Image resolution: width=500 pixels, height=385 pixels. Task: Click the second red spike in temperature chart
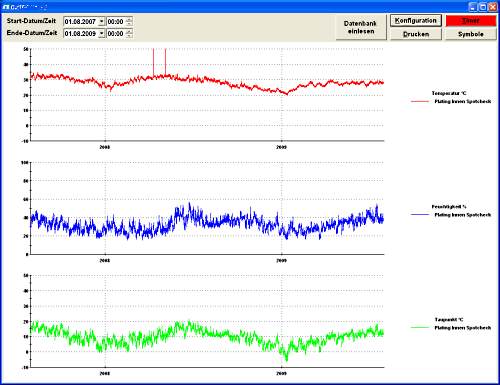click(165, 62)
